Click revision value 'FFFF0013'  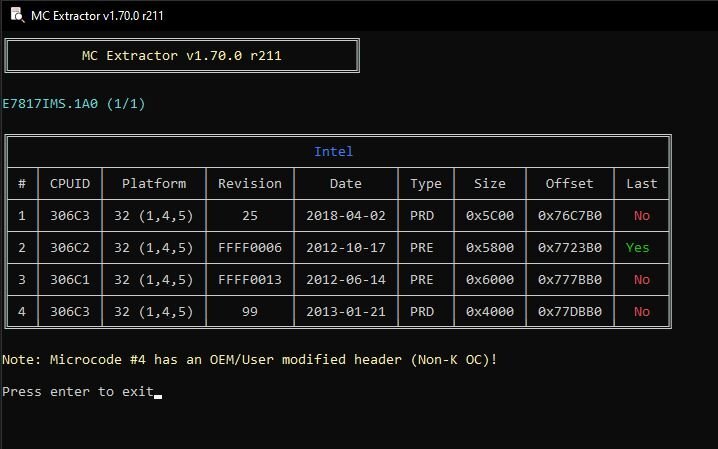[250, 280]
